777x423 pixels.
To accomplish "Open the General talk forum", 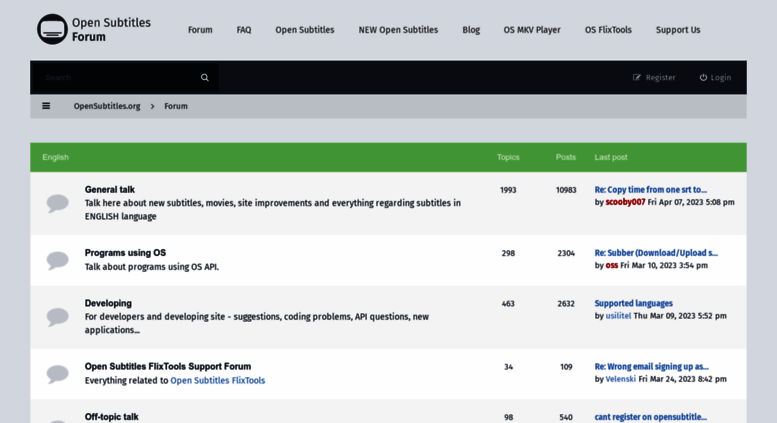I will [110, 189].
